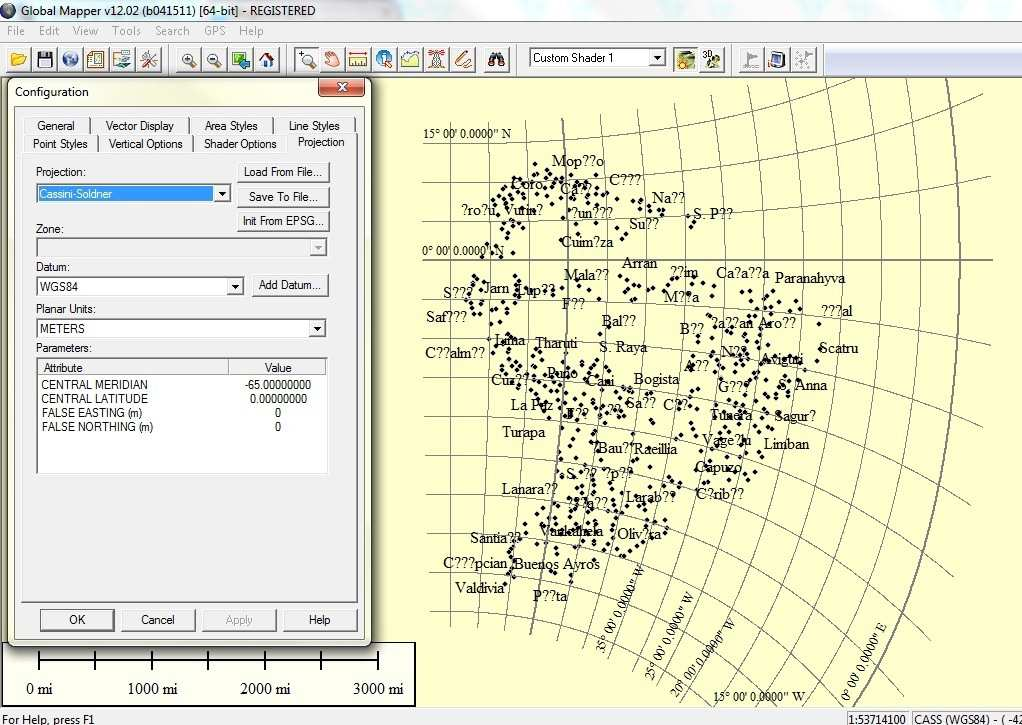Switch to the Vector Display tab
The width and height of the screenshot is (1022, 725).
(139, 126)
